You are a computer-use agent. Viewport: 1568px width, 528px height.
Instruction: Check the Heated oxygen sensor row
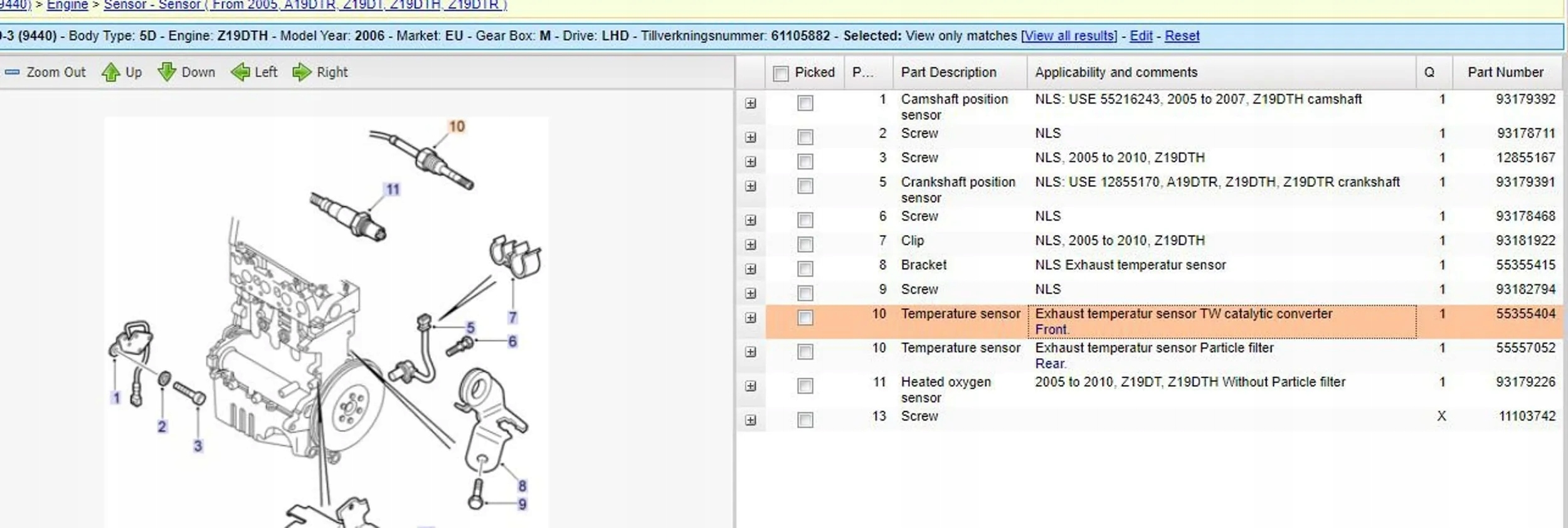coord(805,386)
